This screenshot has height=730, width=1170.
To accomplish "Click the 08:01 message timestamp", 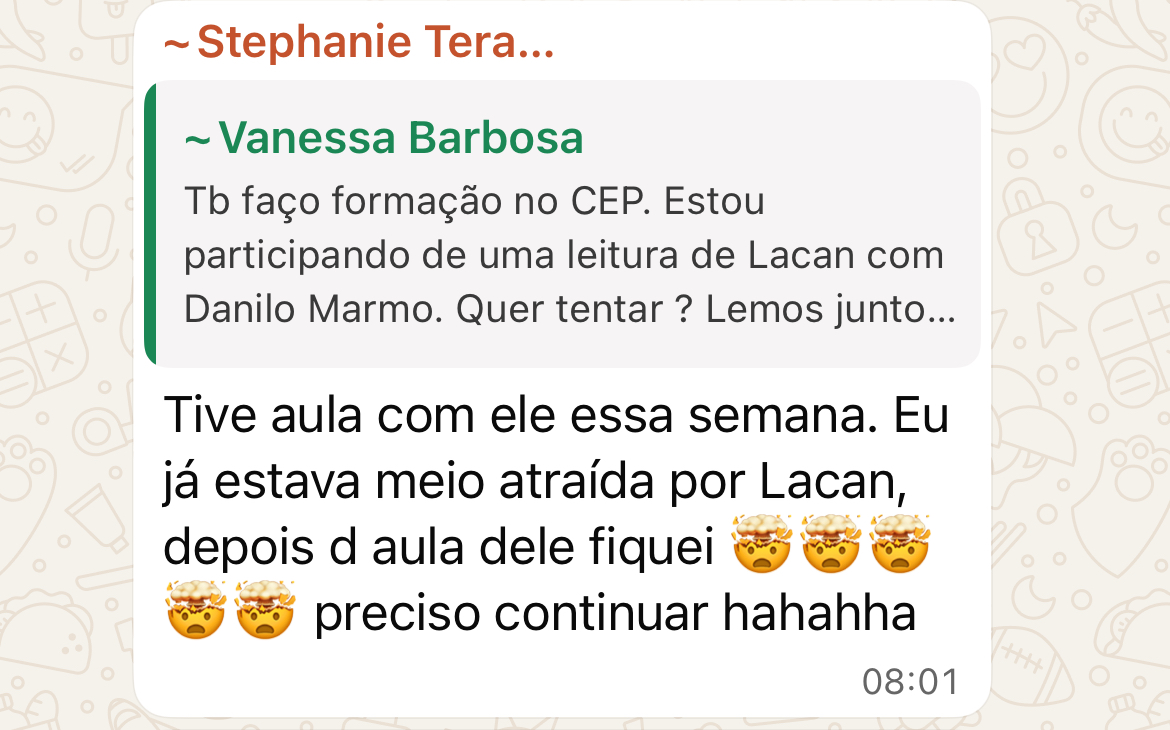I will (910, 681).
